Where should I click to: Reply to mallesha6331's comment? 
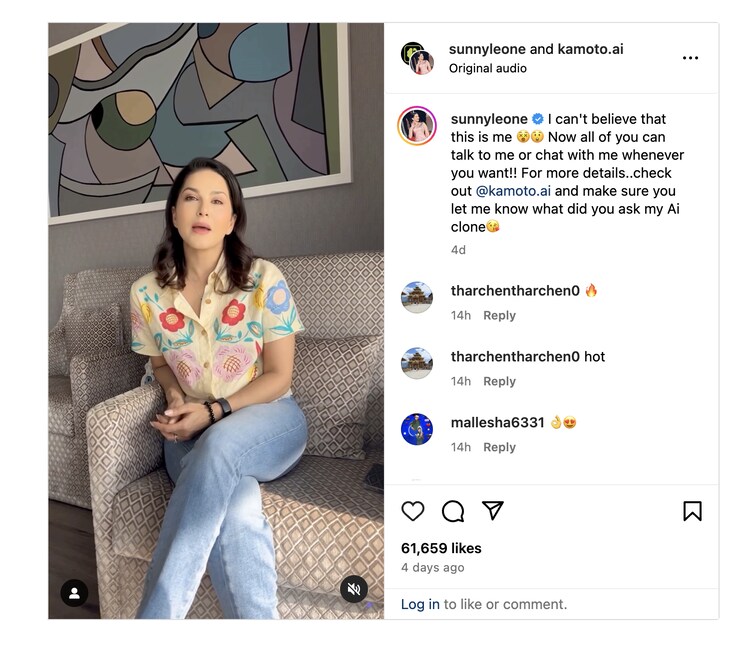pos(499,447)
